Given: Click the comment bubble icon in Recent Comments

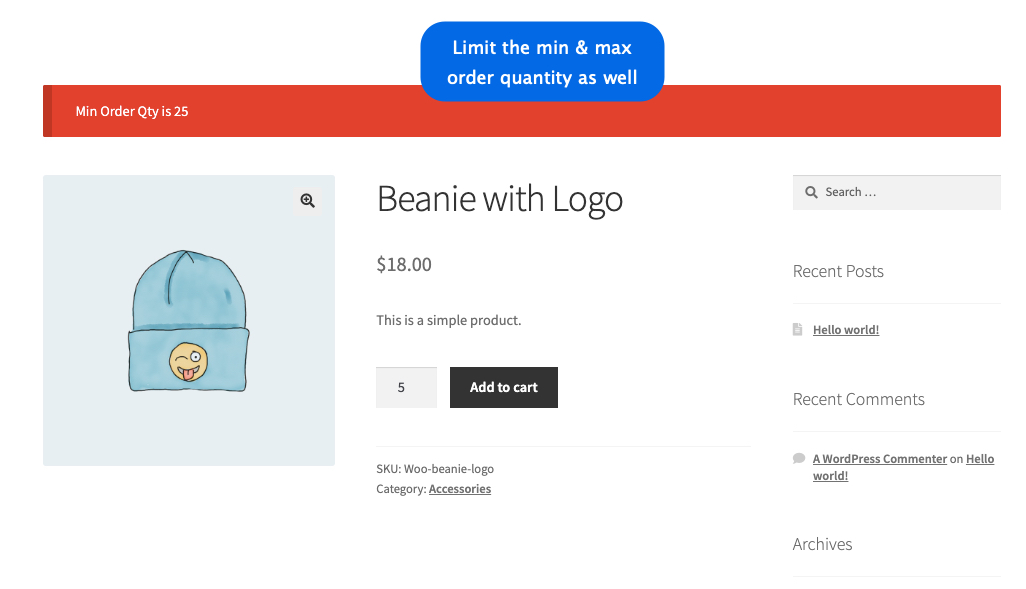Looking at the screenshot, I should [x=798, y=458].
